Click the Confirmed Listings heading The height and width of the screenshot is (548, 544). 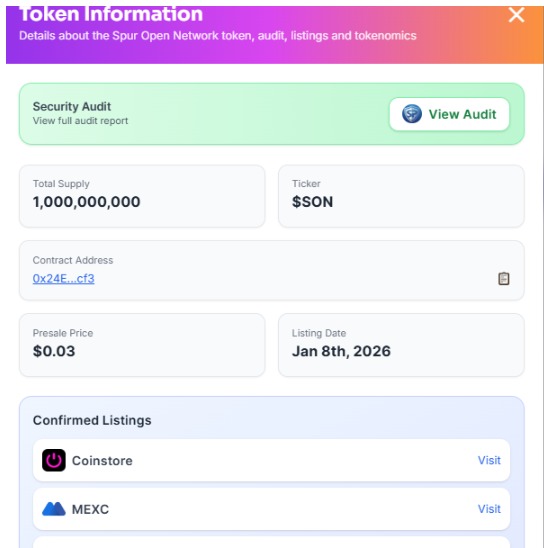(x=92, y=420)
